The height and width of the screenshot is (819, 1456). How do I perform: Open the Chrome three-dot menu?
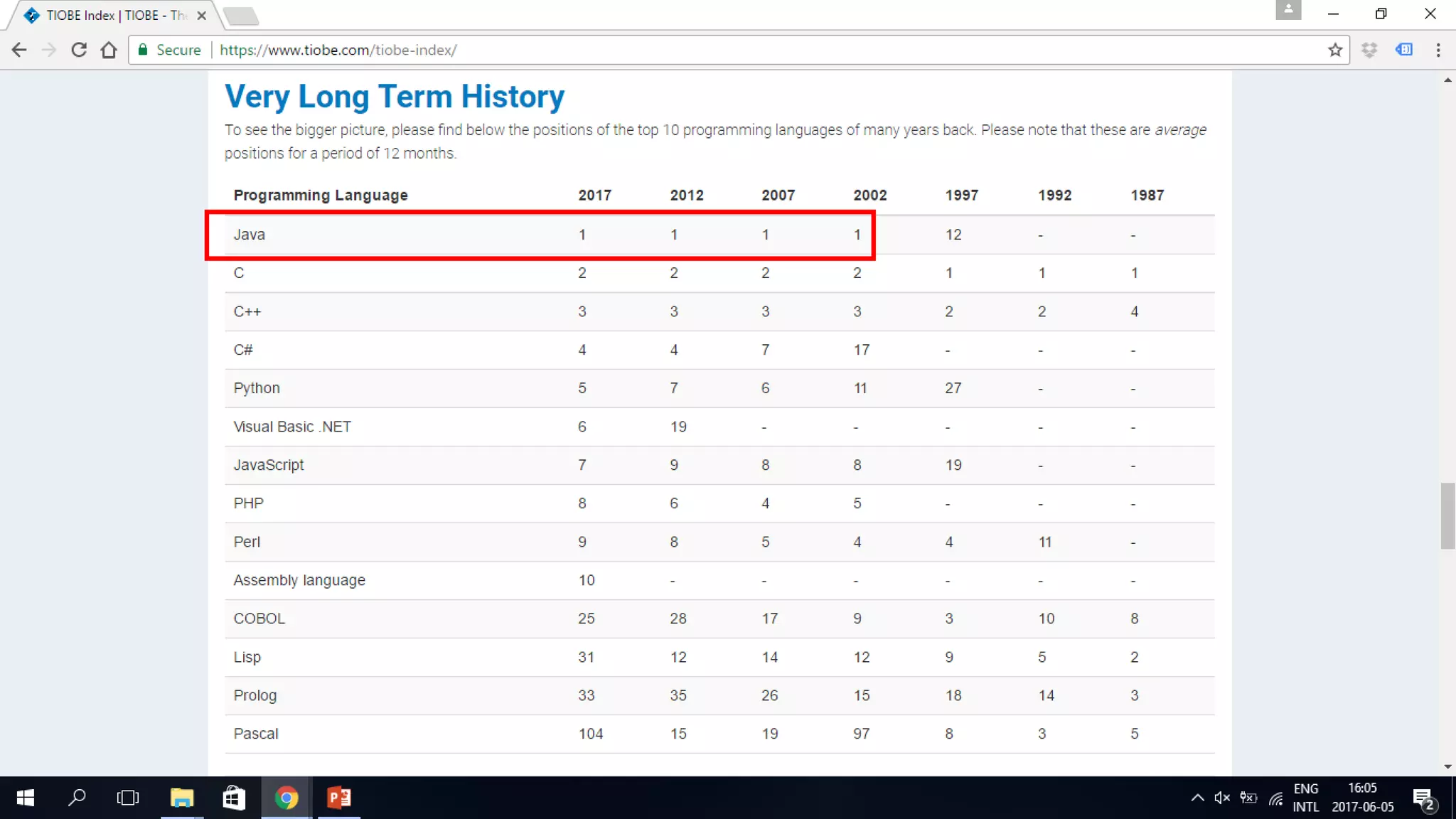point(1438,50)
